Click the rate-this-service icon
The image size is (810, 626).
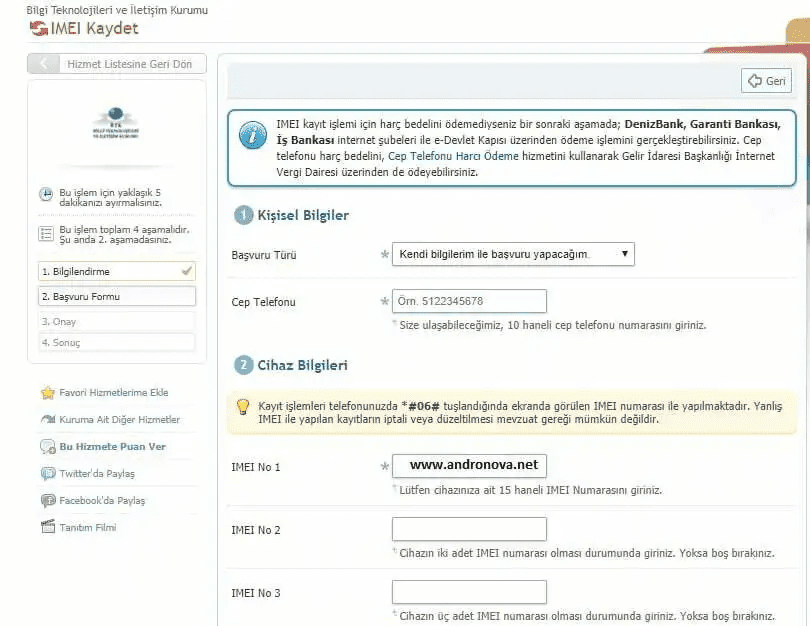tap(48, 447)
